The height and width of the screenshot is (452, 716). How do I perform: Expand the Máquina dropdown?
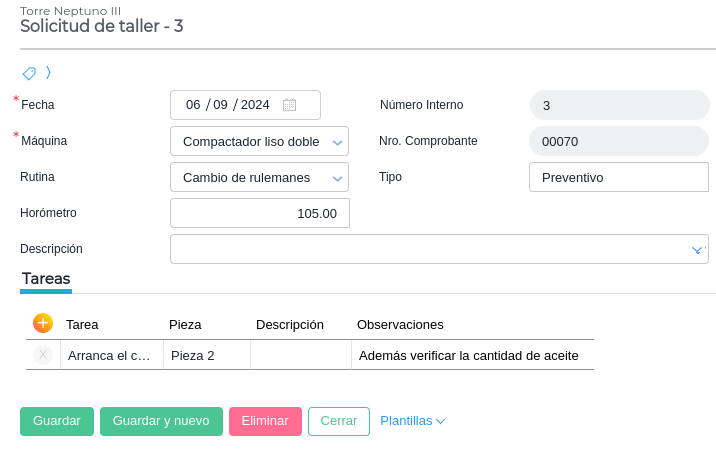(337, 142)
